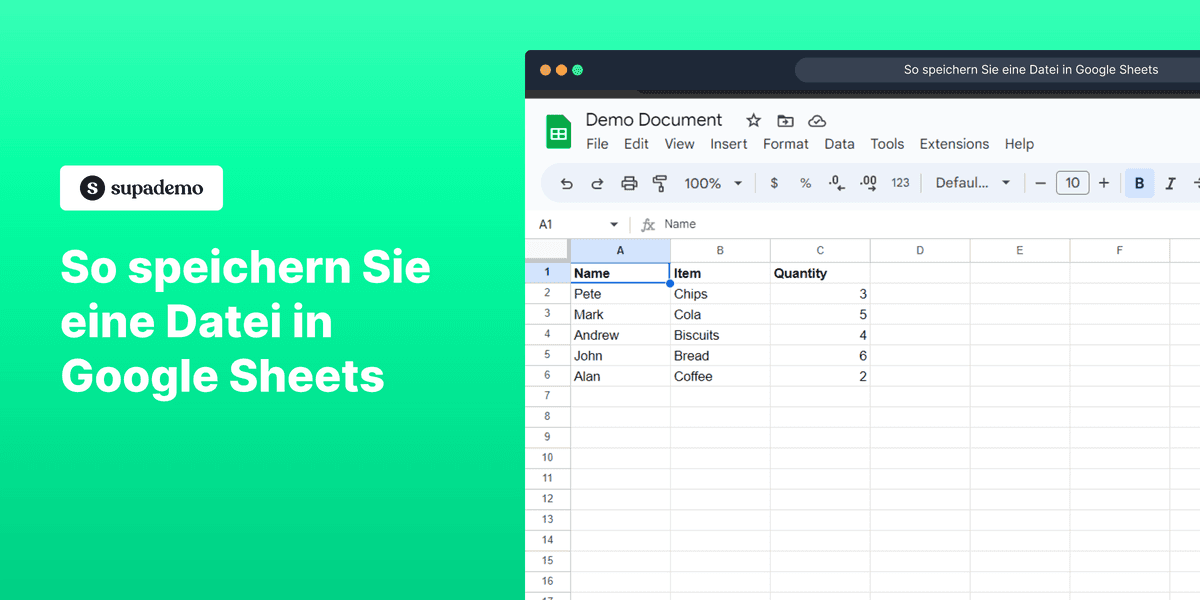Select the Paint format tool
The width and height of the screenshot is (1200, 600).
coord(659,183)
